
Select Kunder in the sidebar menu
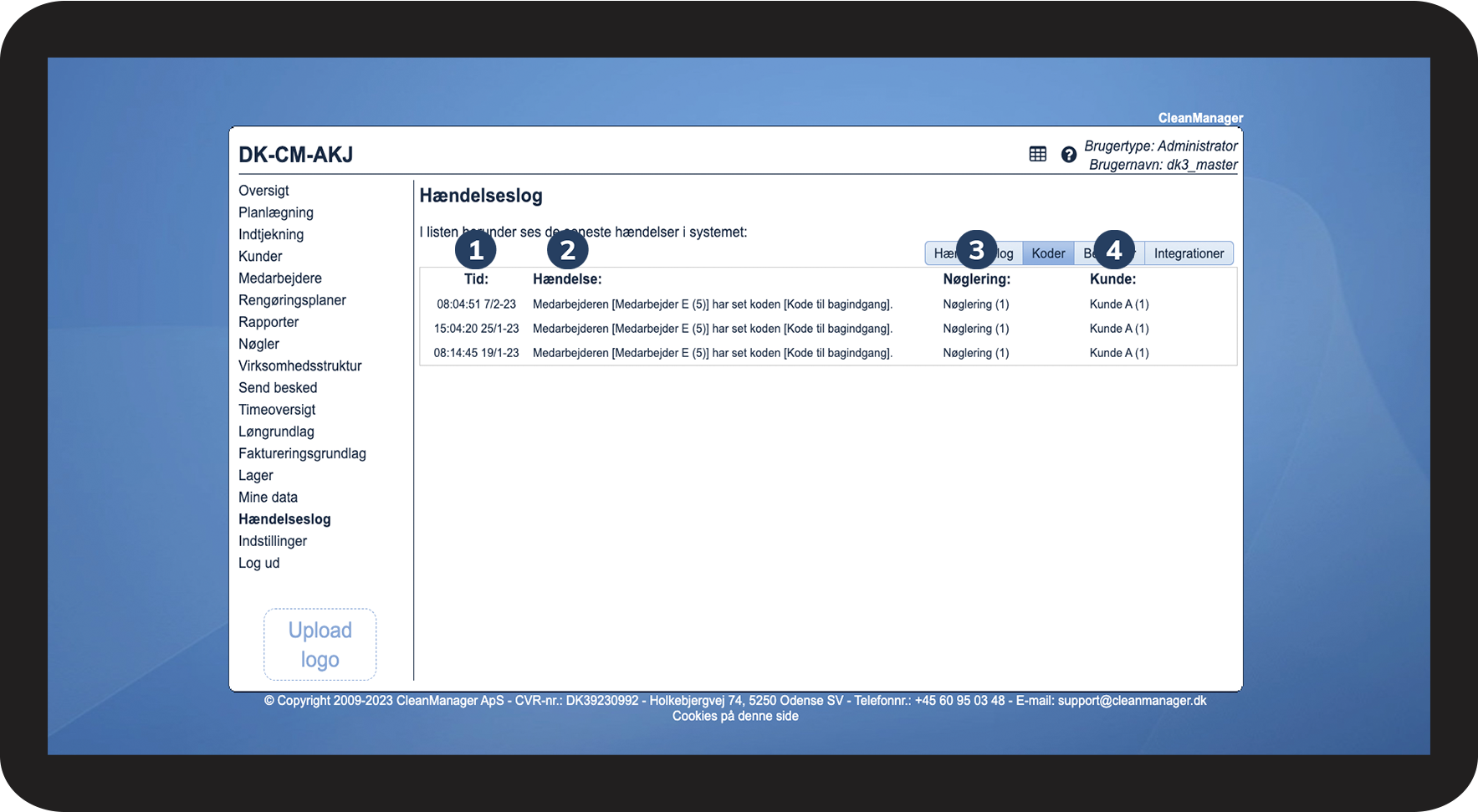[260, 256]
